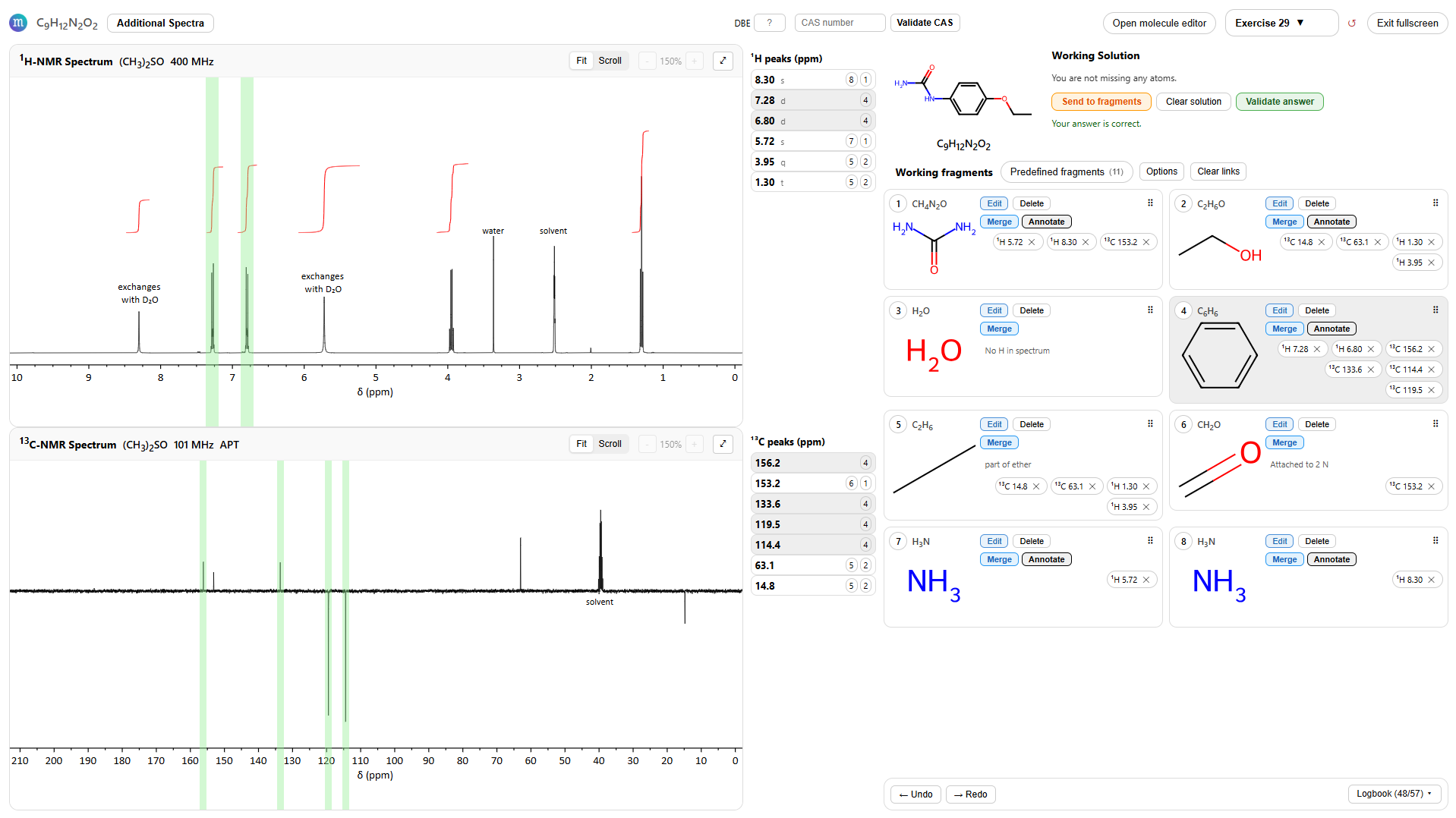Edit fragment 1 CH4N2O
The width and height of the screenshot is (1456, 818).
click(994, 203)
